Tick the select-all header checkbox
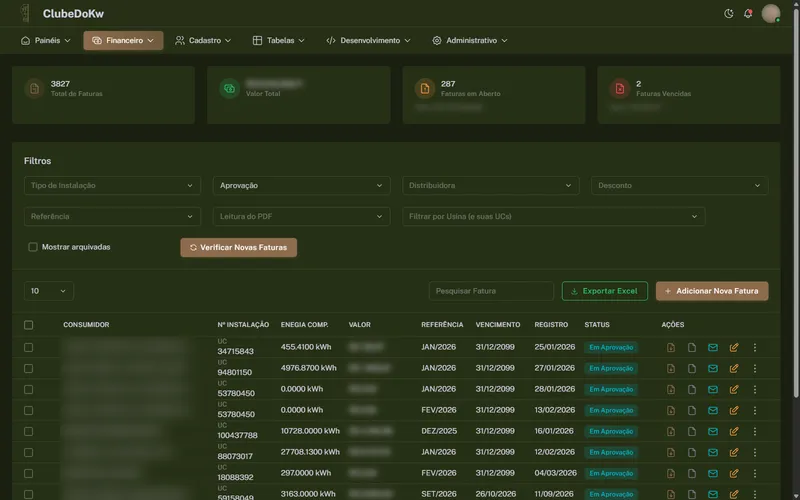The height and width of the screenshot is (500, 800). (x=29, y=325)
